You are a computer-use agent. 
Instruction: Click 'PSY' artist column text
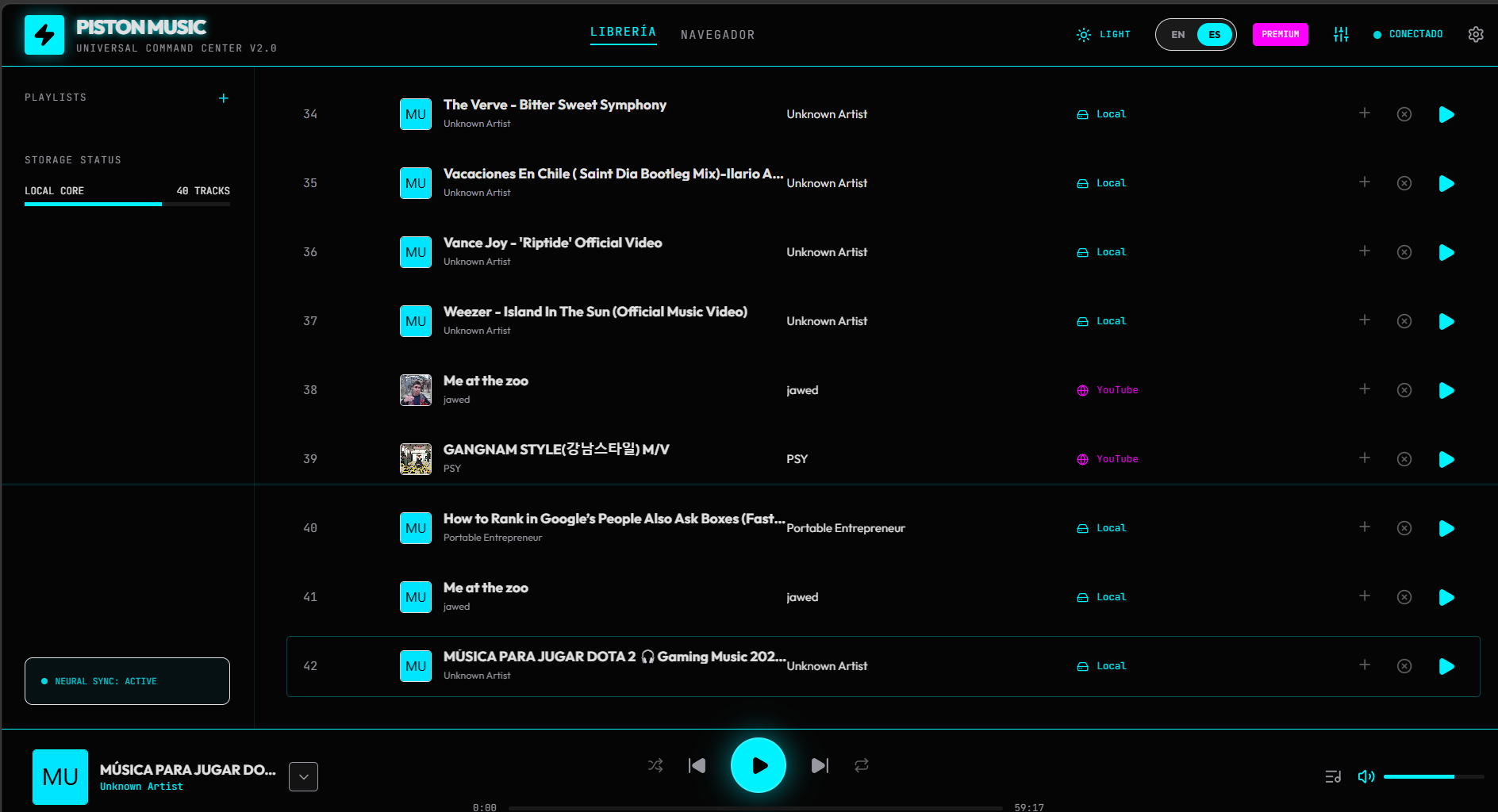tap(797, 459)
